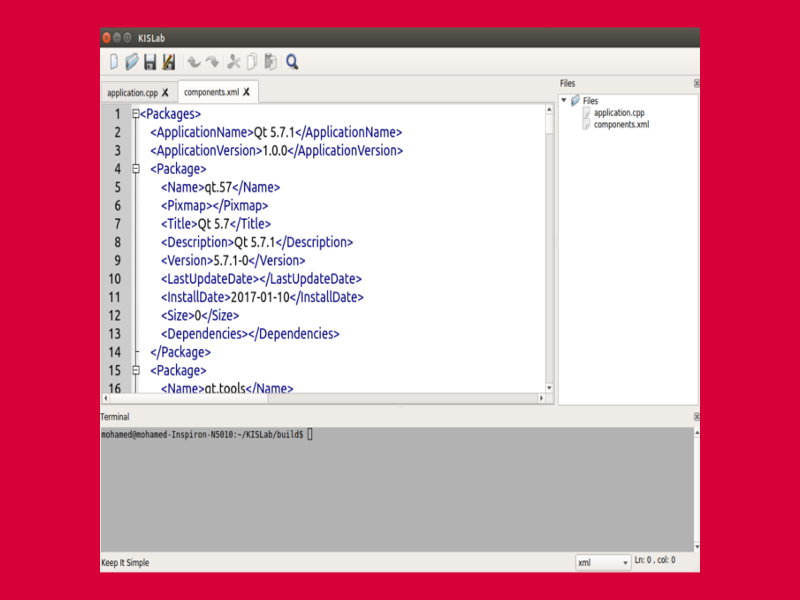800x600 pixels.
Task: Close the Files panel
Action: pos(696,83)
